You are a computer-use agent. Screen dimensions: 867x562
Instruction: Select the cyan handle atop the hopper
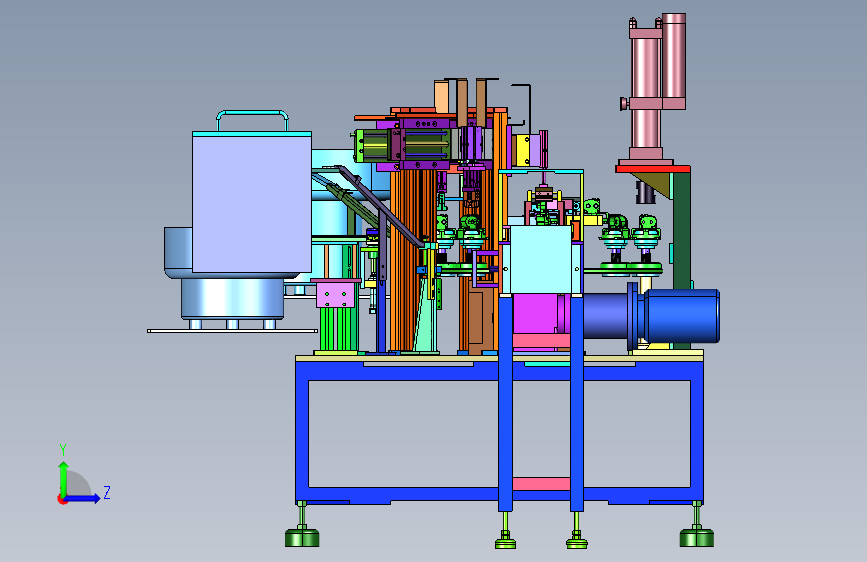[x=252, y=120]
